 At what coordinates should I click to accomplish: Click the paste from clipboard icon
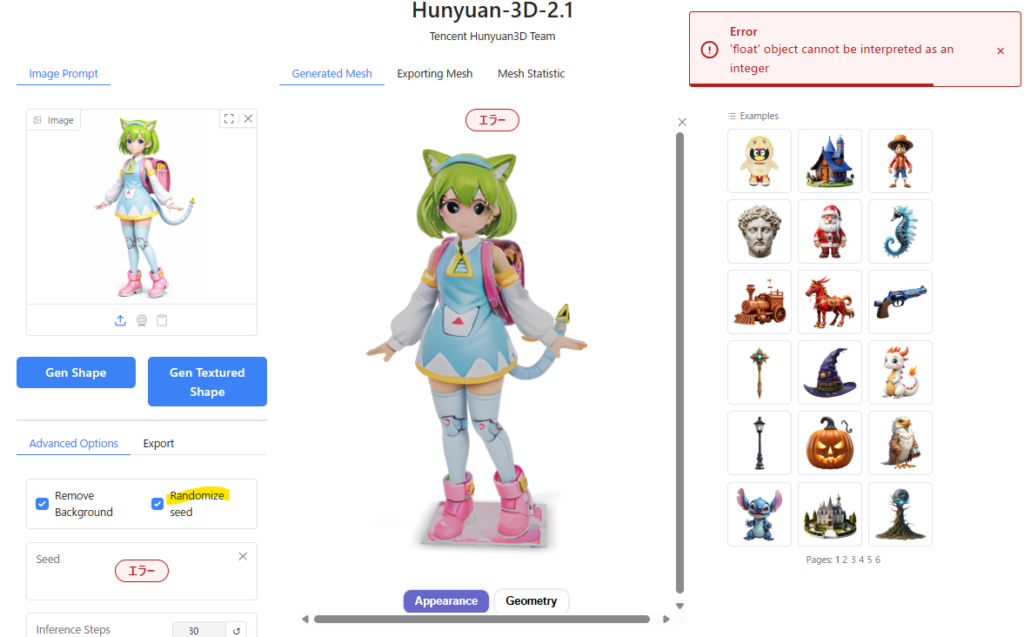[x=162, y=321]
